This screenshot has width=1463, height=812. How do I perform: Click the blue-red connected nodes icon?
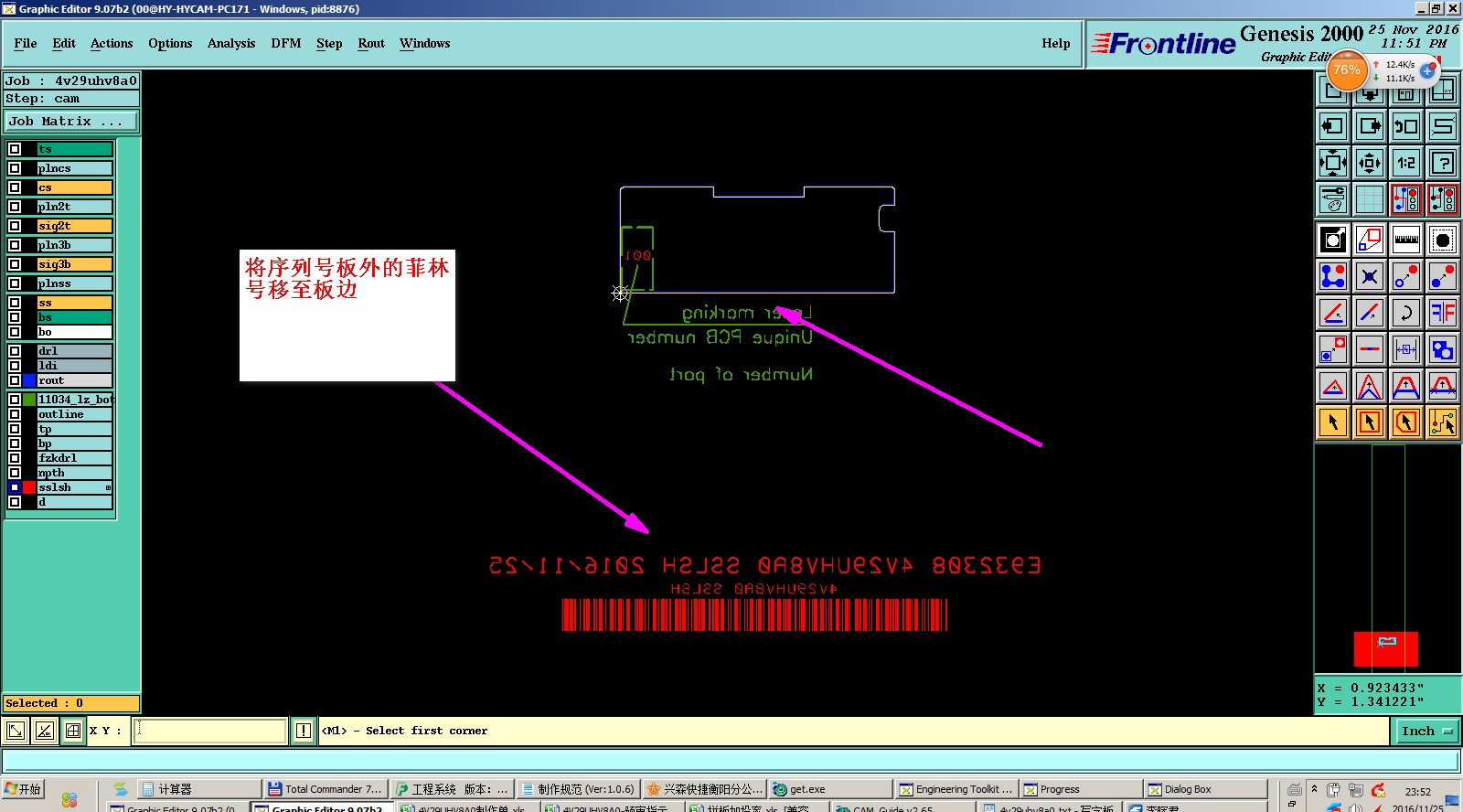tap(1333, 276)
